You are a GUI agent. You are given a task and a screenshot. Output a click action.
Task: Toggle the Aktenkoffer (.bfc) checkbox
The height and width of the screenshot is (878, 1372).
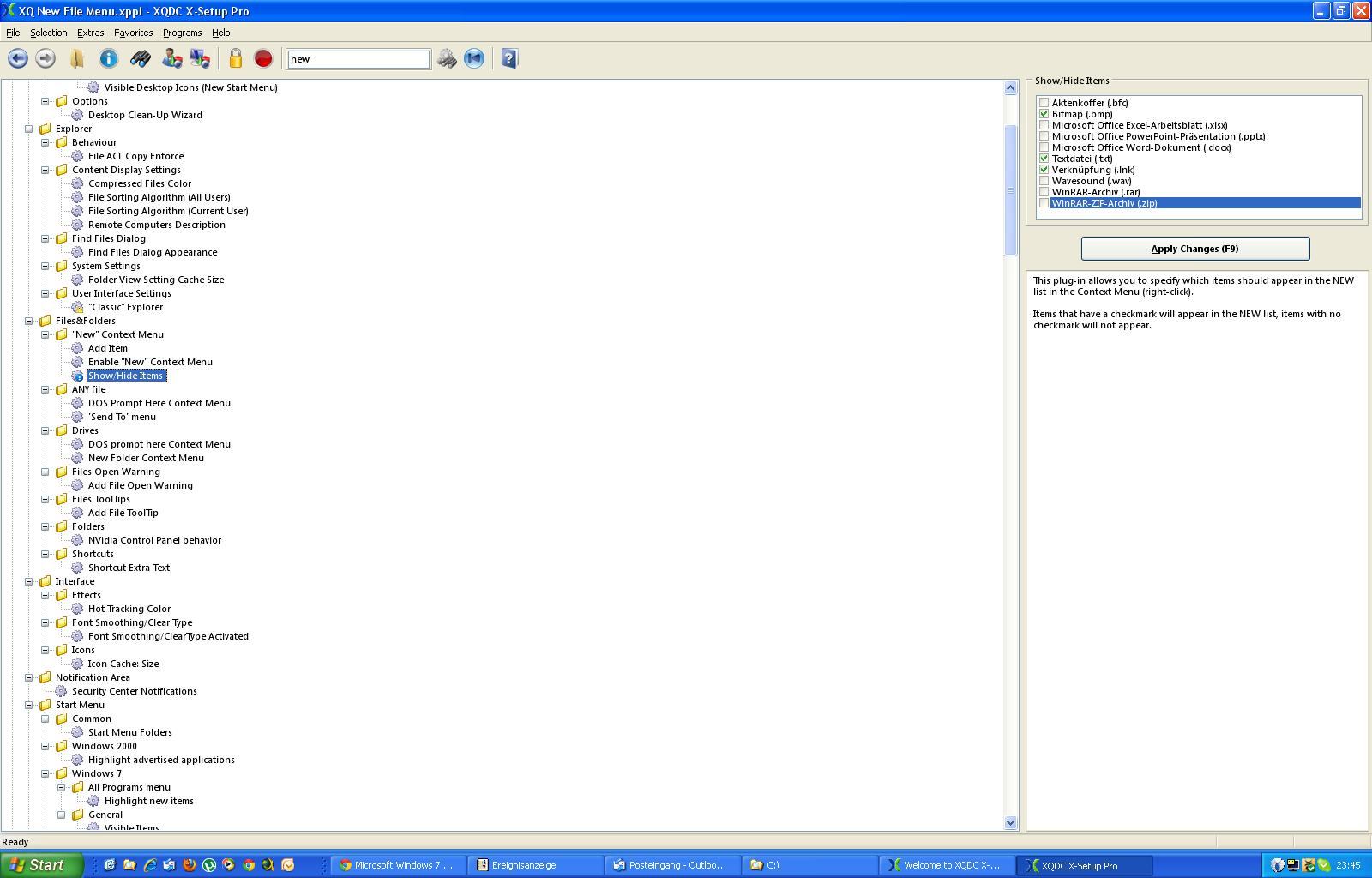coord(1044,103)
